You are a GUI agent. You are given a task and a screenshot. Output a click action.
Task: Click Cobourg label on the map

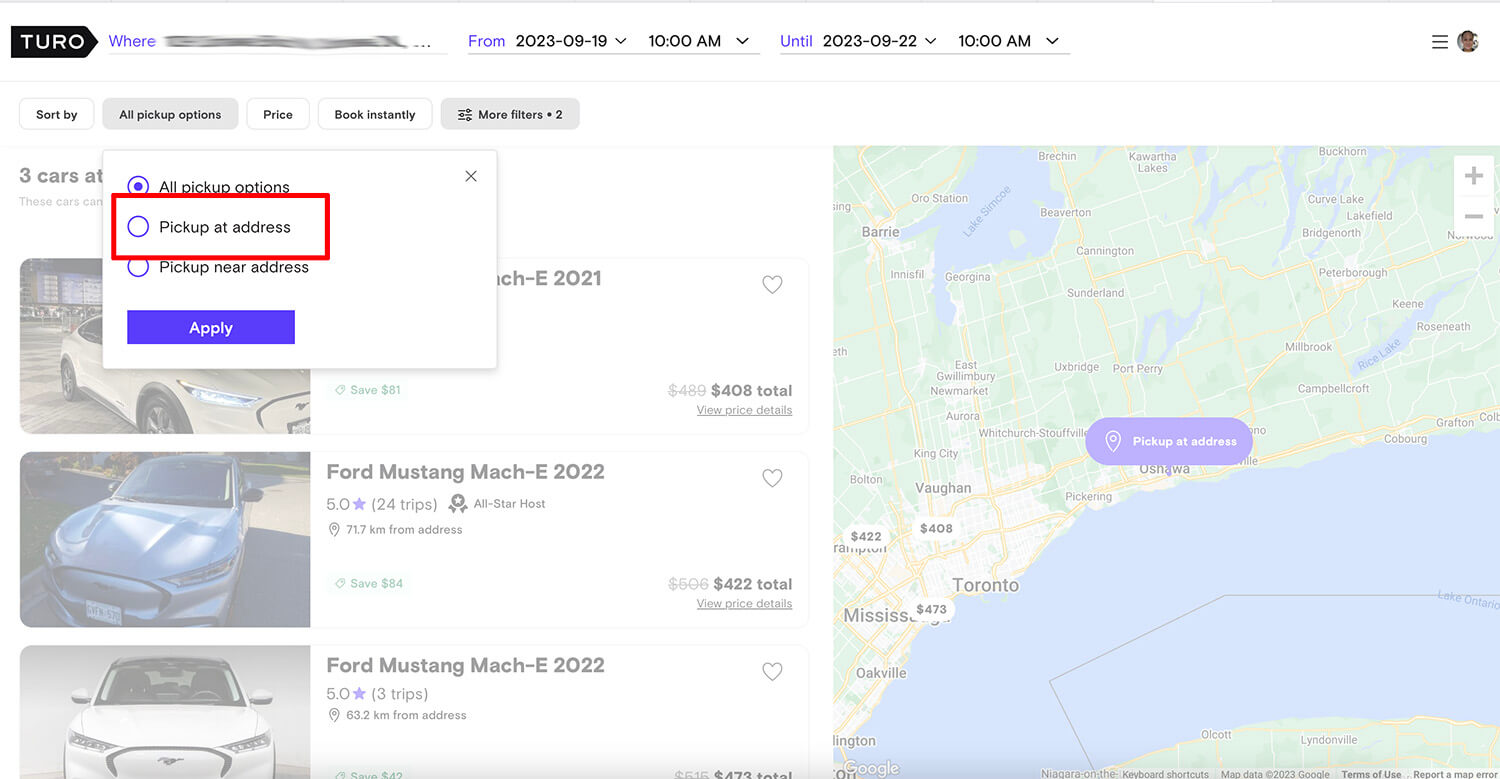(1405, 438)
